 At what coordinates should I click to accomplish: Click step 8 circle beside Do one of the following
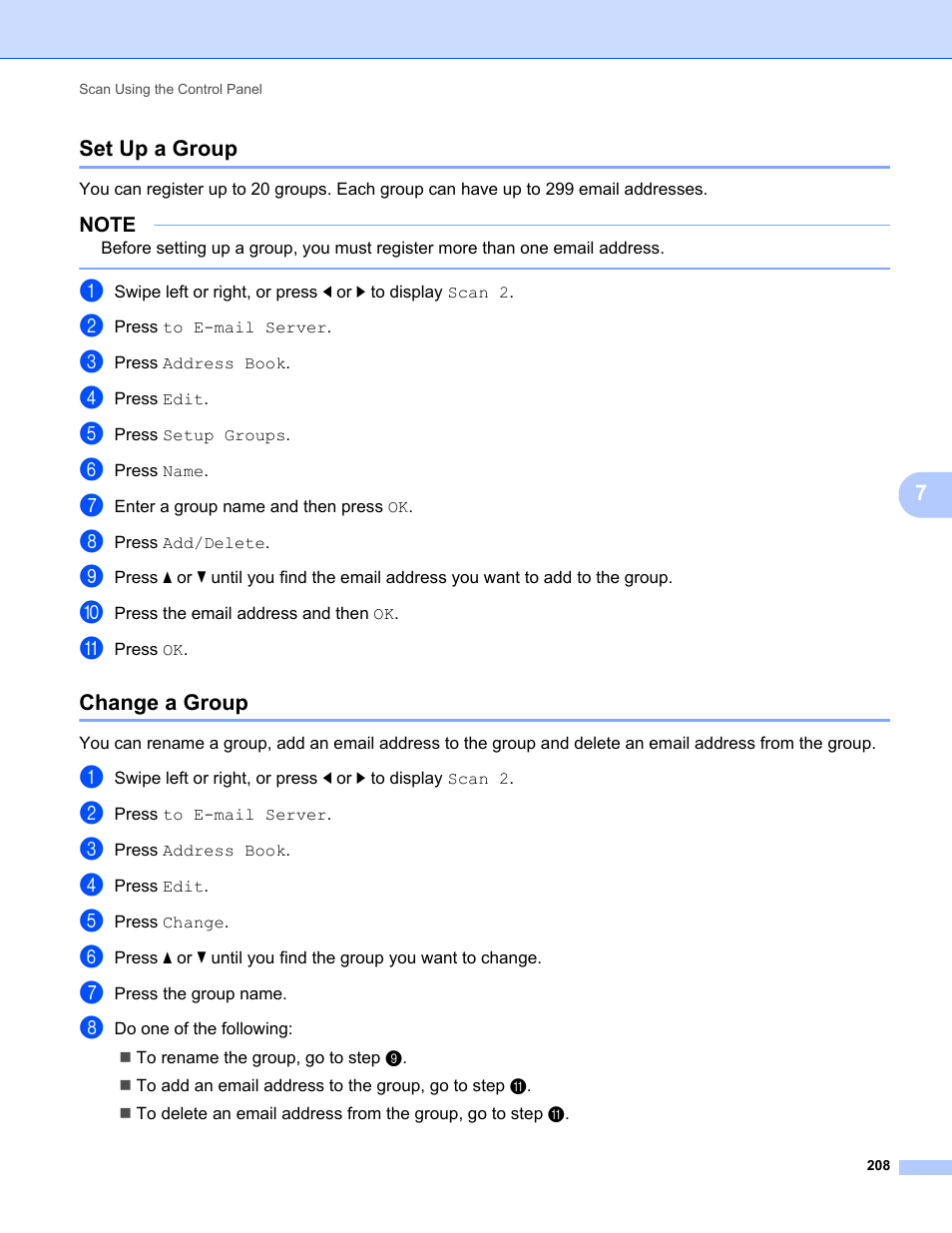tap(91, 1027)
